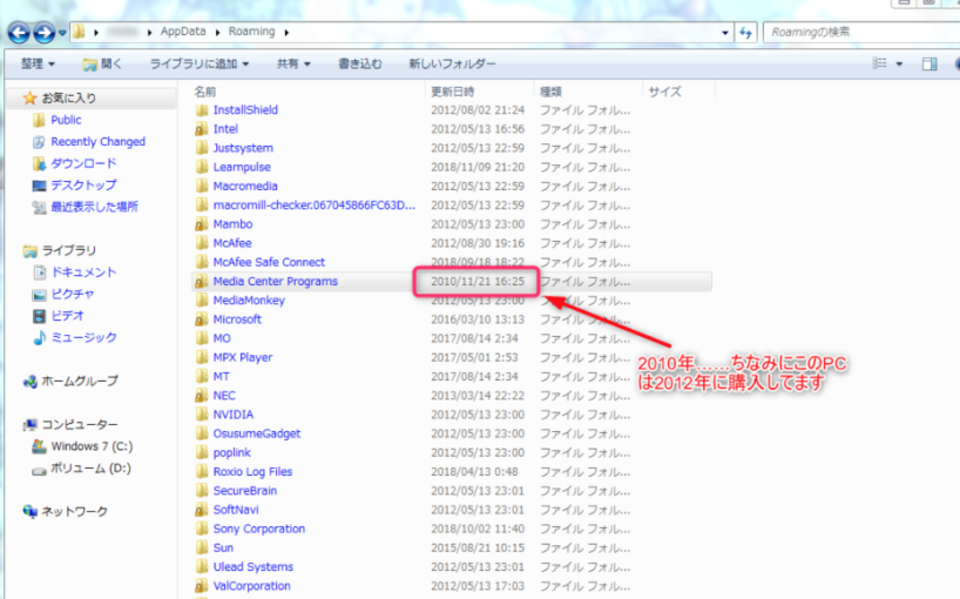Image resolution: width=960 pixels, height=599 pixels.
Task: Select the Mambo folder icon
Action: [x=201, y=224]
